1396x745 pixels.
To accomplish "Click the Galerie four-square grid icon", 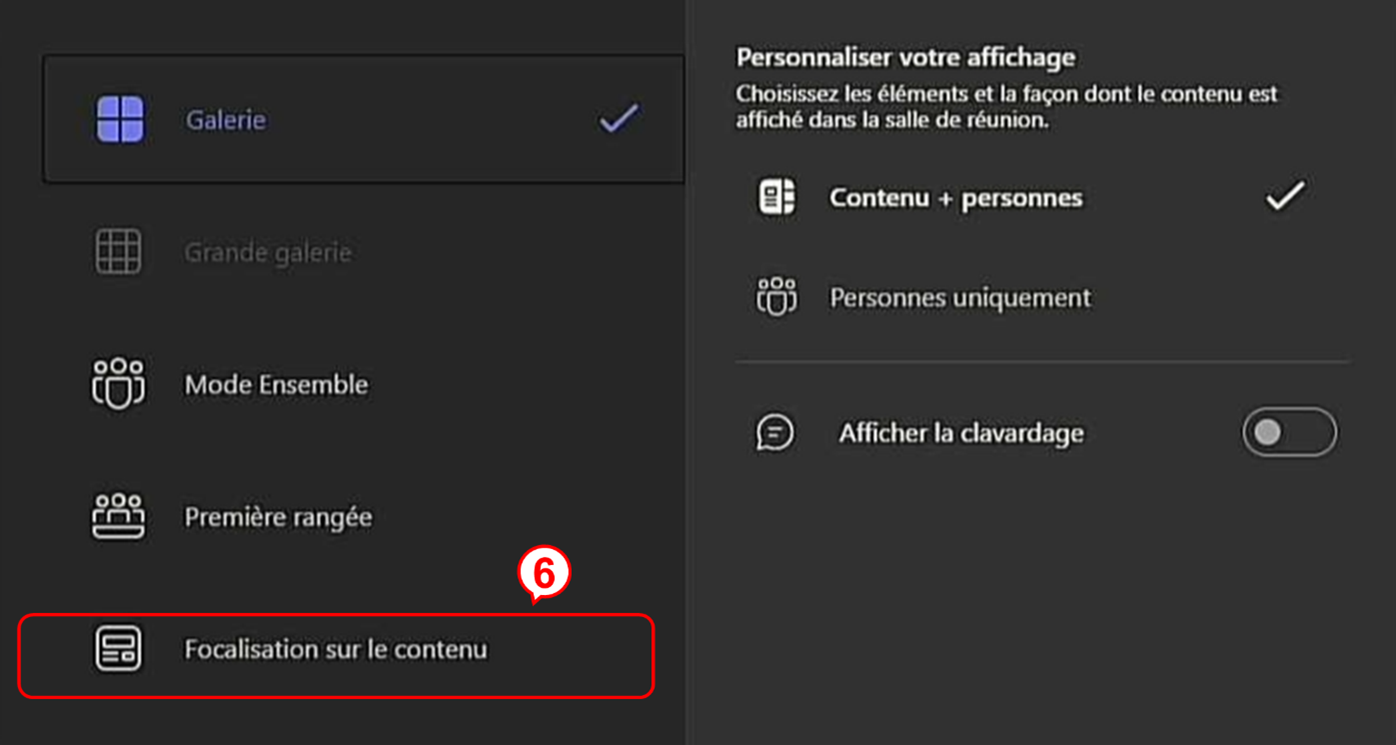I will click(120, 120).
